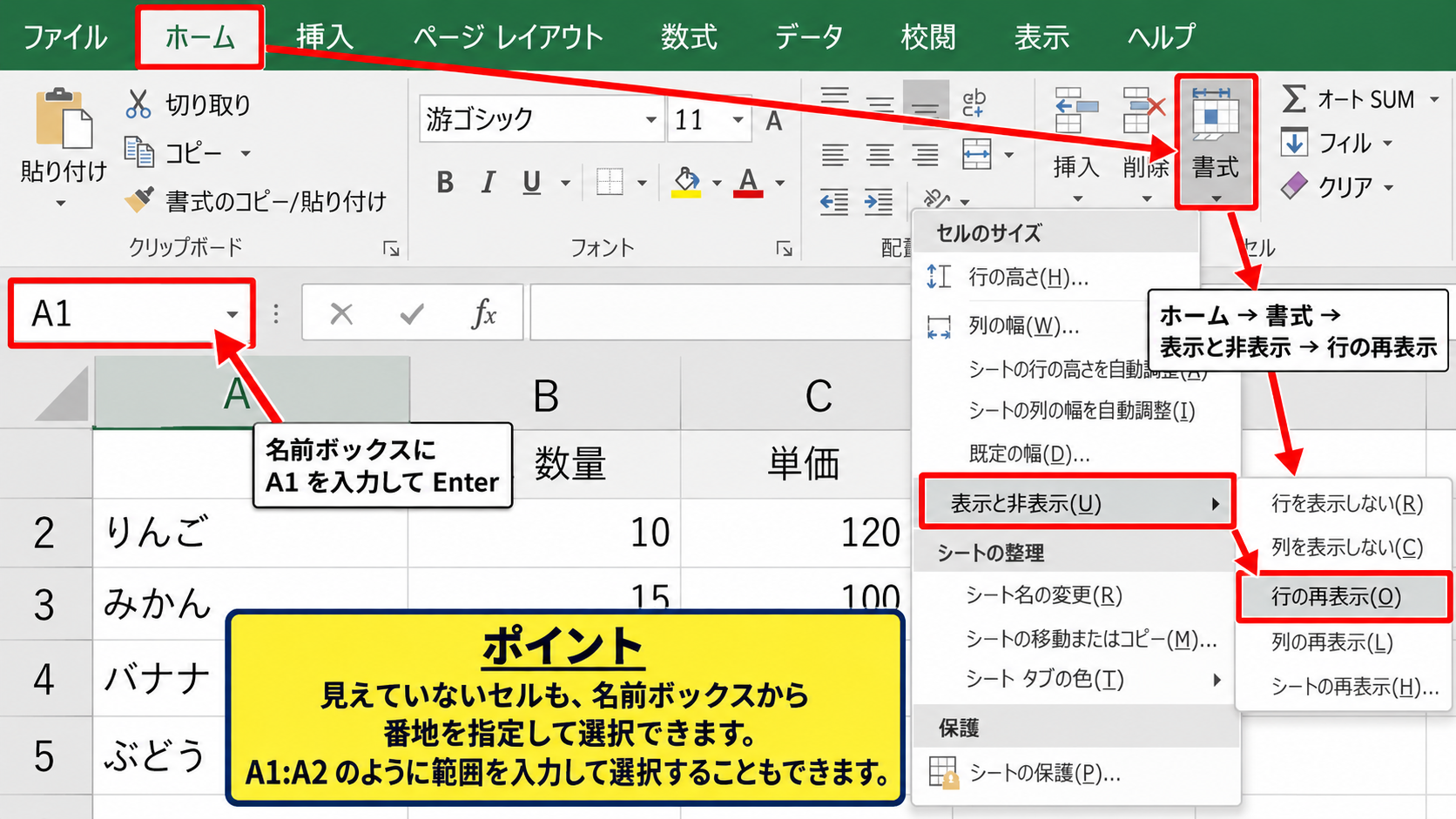Switch to the ホーム tab
The height and width of the screenshot is (819, 1456).
(199, 37)
